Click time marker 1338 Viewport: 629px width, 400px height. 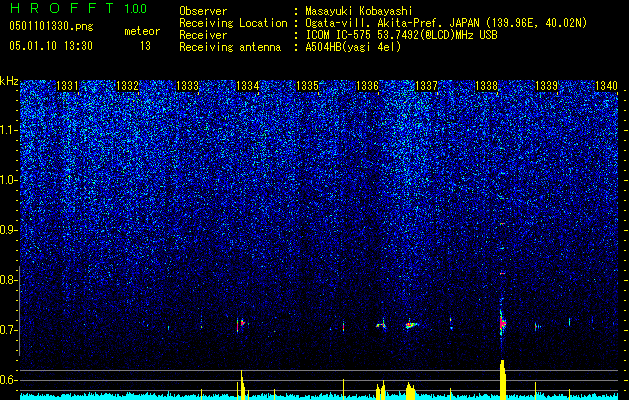(486, 85)
